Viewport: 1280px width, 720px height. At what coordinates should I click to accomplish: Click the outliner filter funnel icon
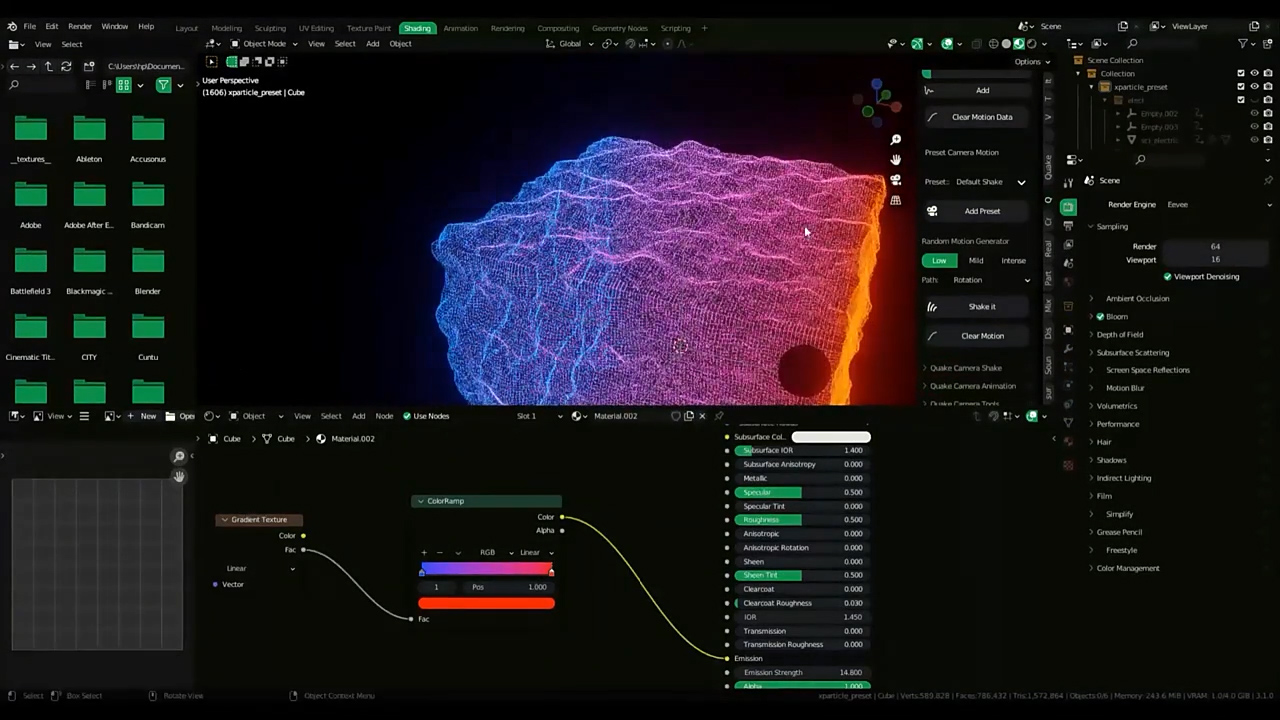(1243, 44)
